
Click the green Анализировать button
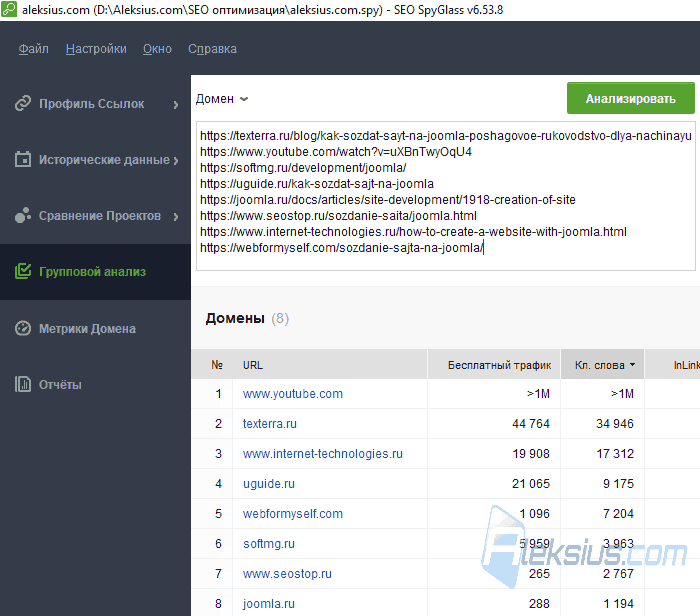pyautogui.click(x=630, y=98)
